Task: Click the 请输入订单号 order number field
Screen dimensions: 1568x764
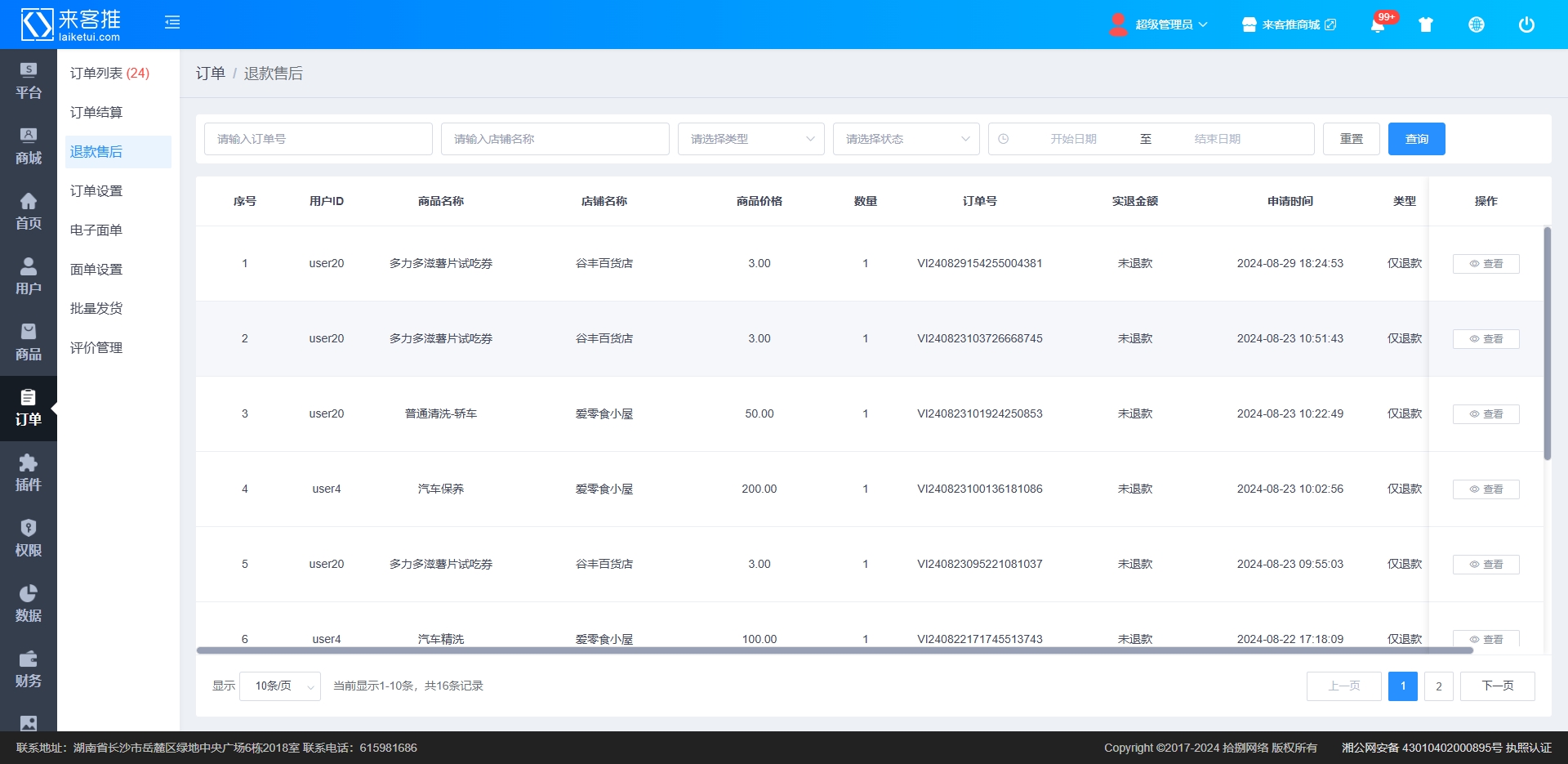Action: click(318, 139)
